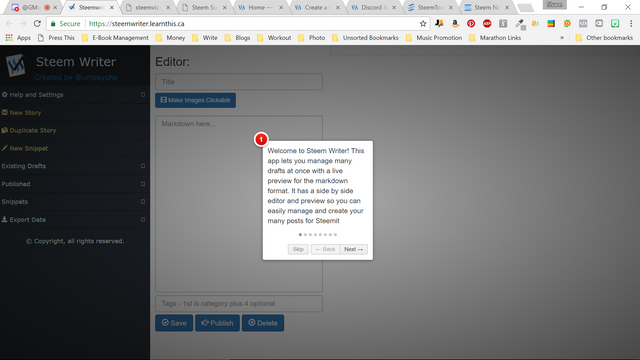Open Other bookmarks folder
Image resolution: width=640 pixels, height=360 pixels.
click(604, 38)
